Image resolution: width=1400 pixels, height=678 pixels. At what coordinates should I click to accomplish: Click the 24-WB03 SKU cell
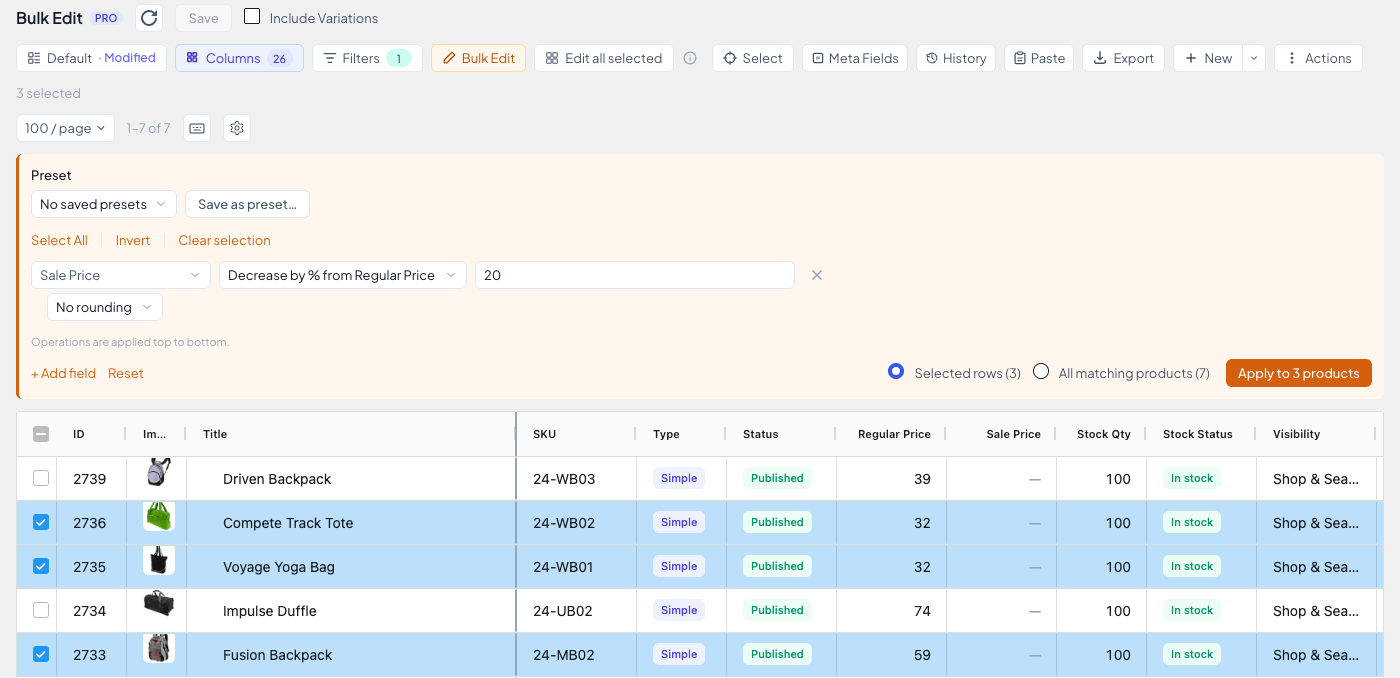pyautogui.click(x=577, y=478)
